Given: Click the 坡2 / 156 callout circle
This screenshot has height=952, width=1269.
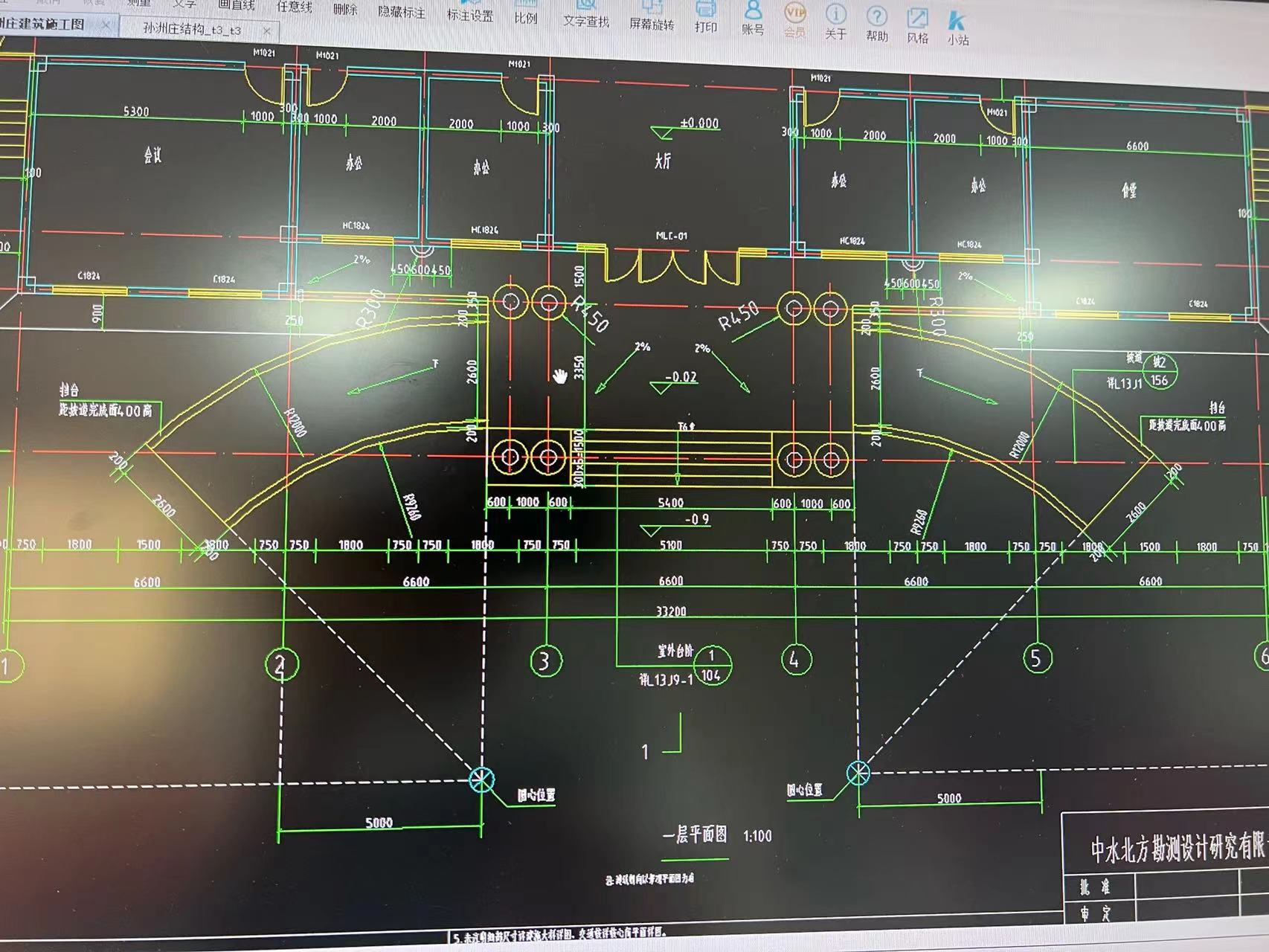Looking at the screenshot, I should (x=1159, y=372).
